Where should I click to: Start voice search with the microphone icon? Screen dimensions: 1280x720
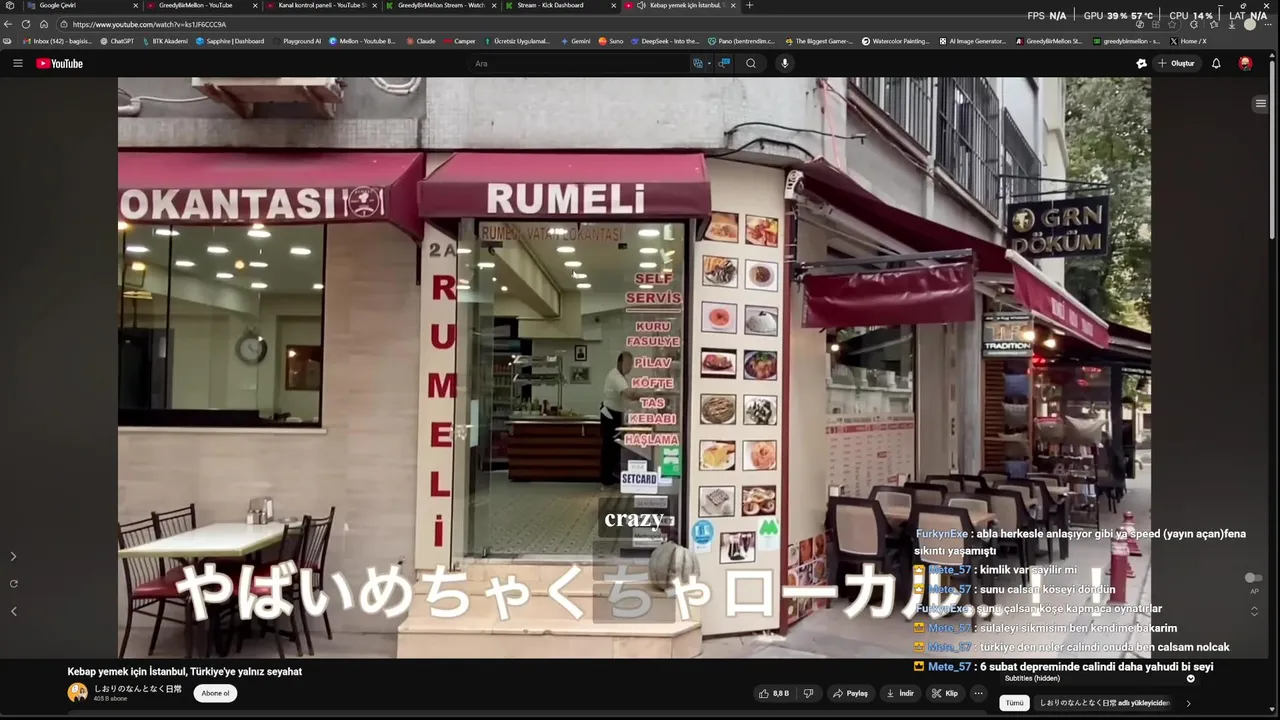pos(784,63)
